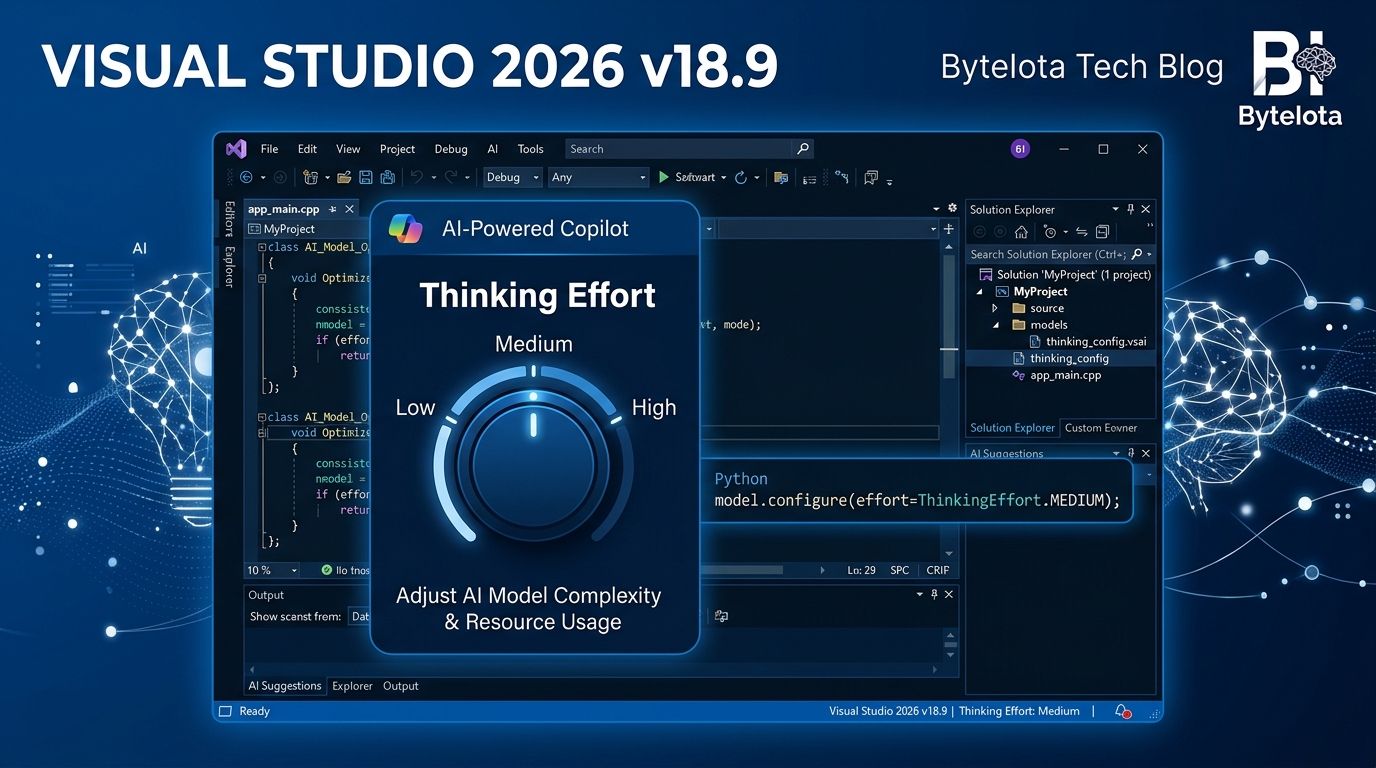Click the open file folder icon

344,177
